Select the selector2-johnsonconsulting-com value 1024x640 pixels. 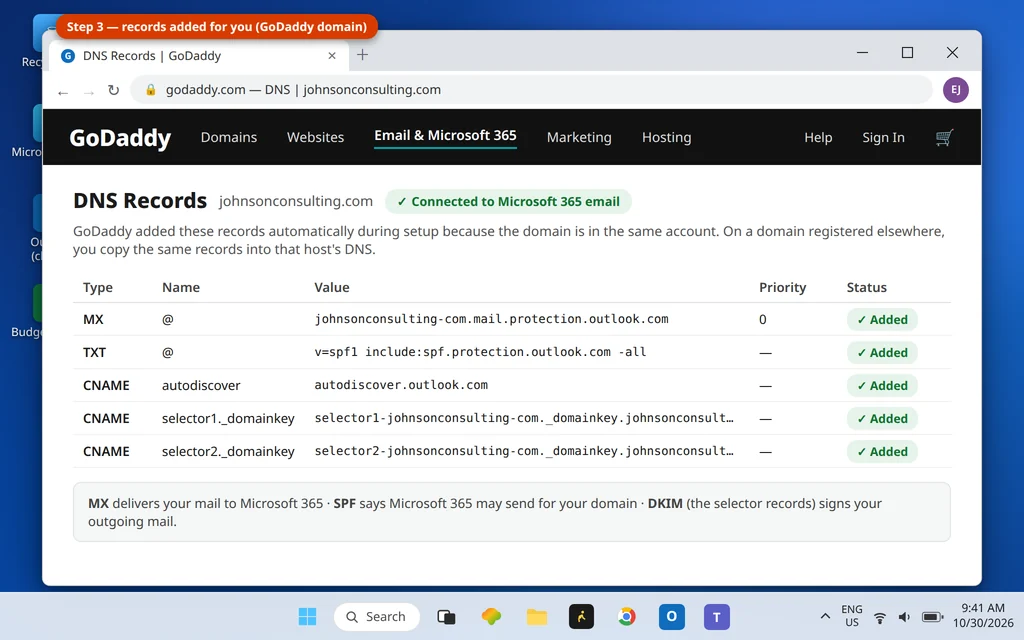[x=524, y=451]
